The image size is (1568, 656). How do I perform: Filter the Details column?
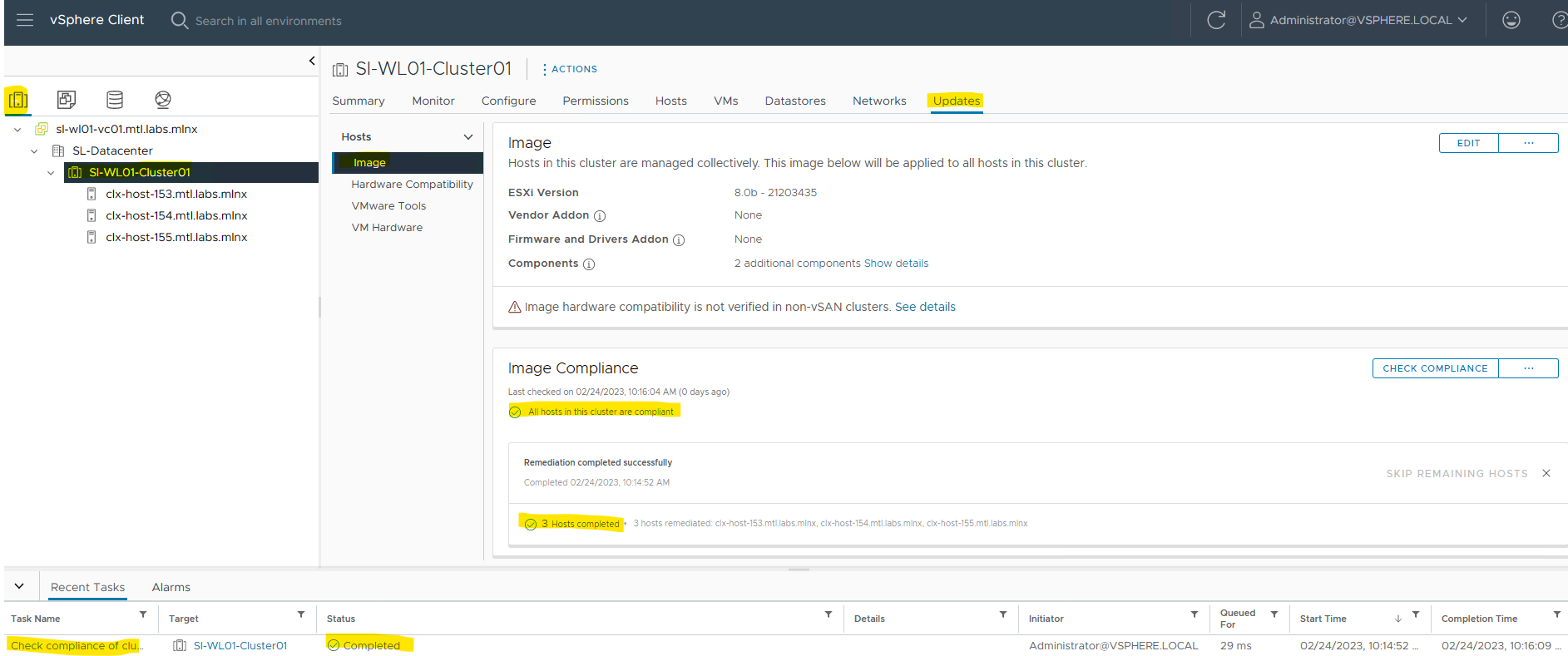coord(1003,614)
